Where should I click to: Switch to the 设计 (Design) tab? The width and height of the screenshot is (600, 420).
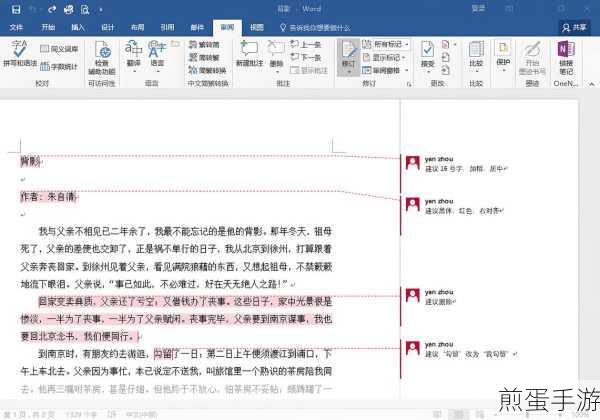coord(108,28)
